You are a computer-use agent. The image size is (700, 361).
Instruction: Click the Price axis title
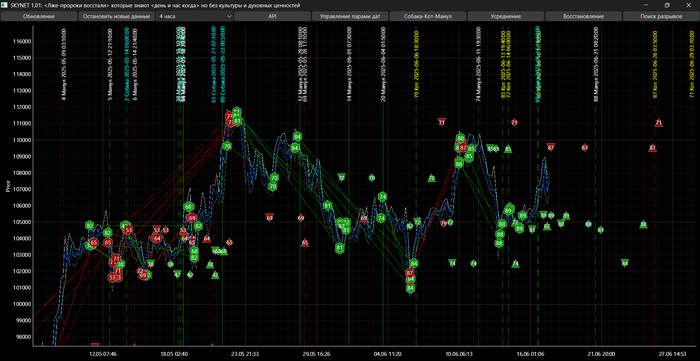tap(8, 187)
